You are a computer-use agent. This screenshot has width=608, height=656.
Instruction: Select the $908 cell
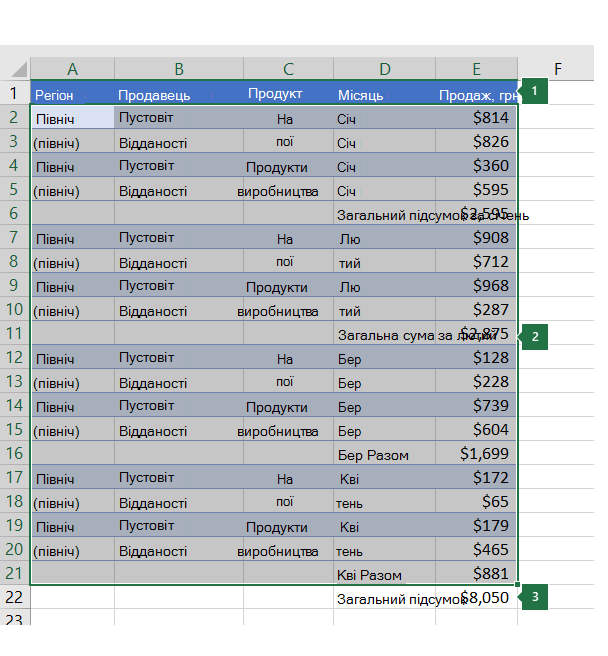(x=476, y=237)
